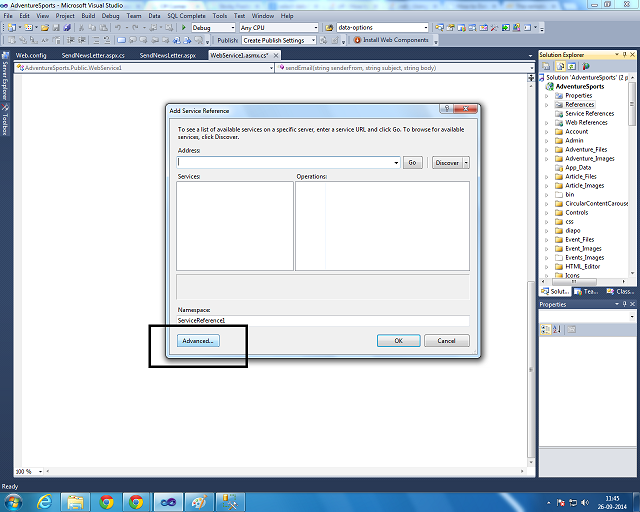This screenshot has width=640, height=512.
Task: Open the Build menu
Action: point(88,16)
